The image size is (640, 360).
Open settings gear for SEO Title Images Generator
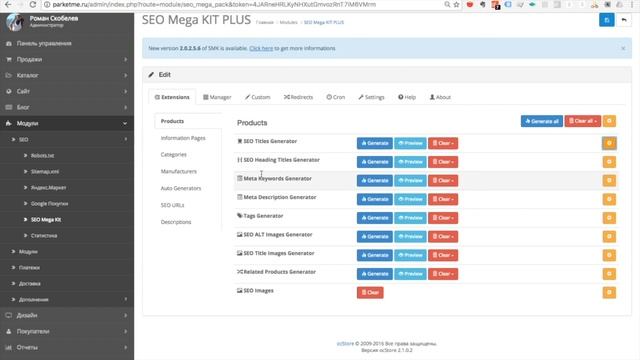609,255
